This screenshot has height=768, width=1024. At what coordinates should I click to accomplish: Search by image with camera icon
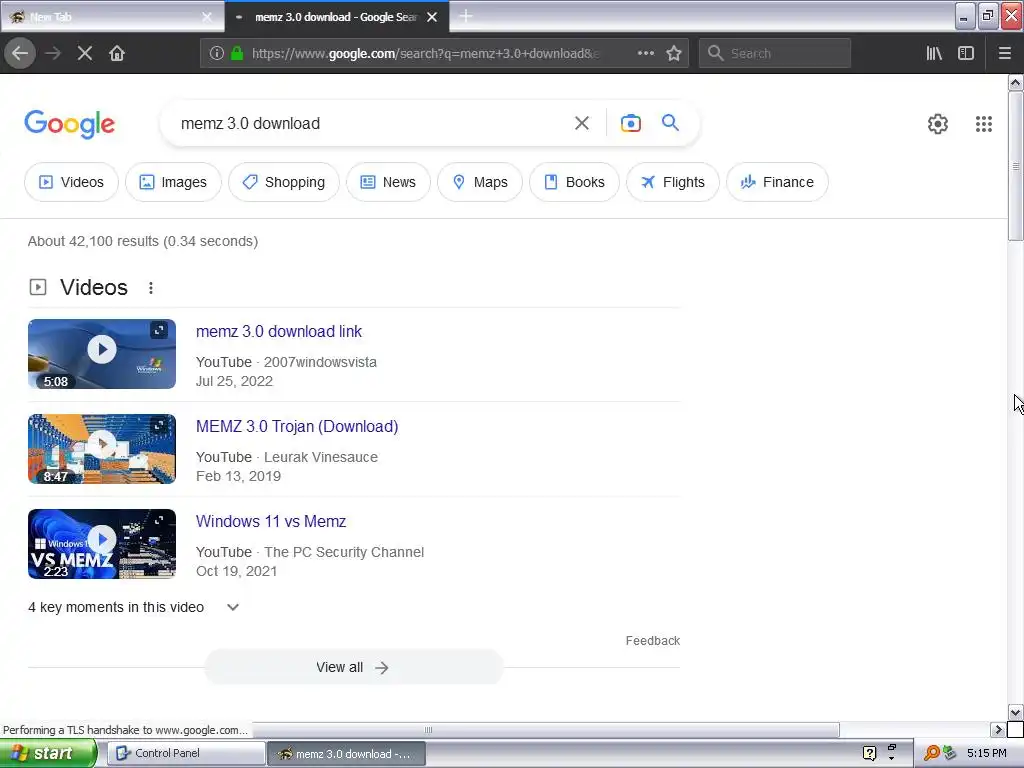(630, 123)
